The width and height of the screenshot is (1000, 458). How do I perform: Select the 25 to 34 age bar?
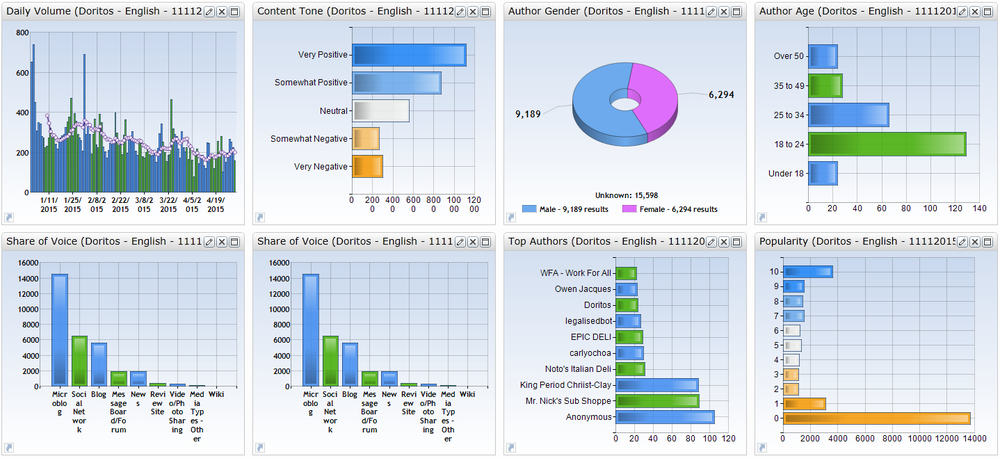(849, 115)
